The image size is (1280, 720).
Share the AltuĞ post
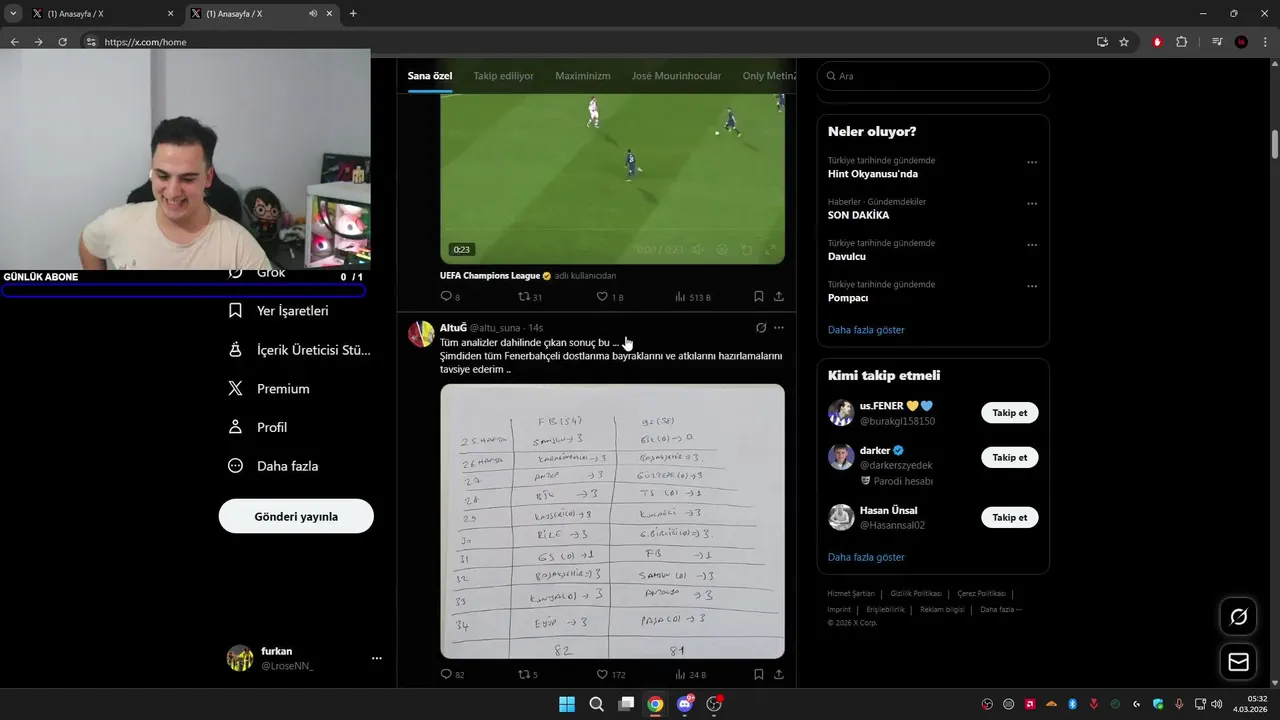point(779,675)
